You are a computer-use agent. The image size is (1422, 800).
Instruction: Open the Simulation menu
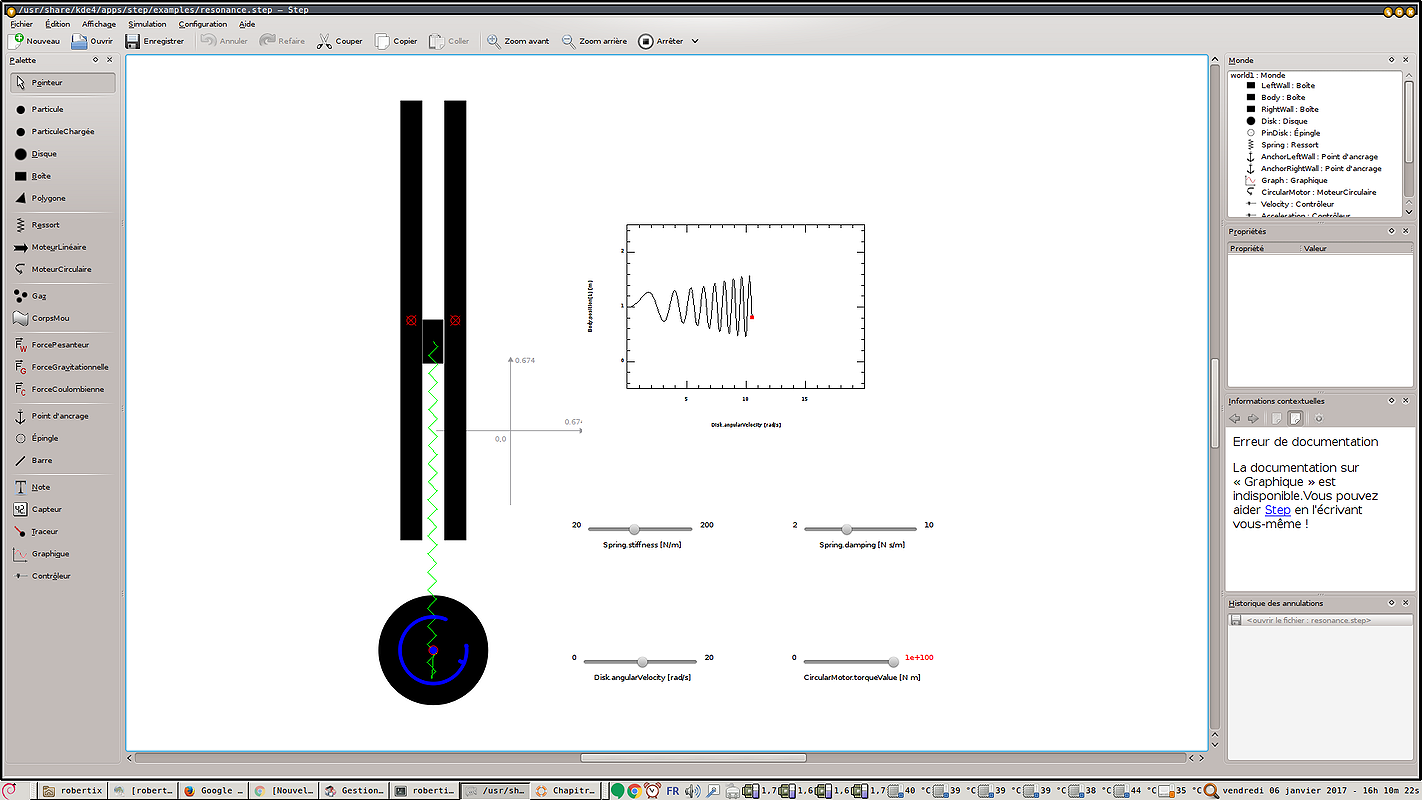tap(147, 24)
